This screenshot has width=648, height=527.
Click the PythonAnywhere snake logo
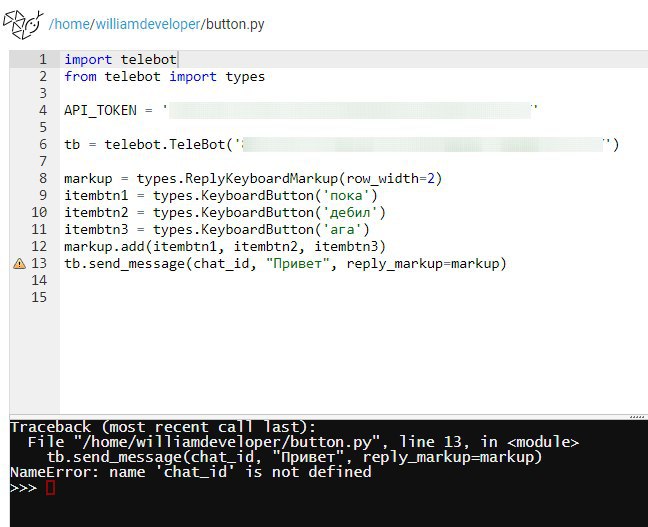[23, 24]
